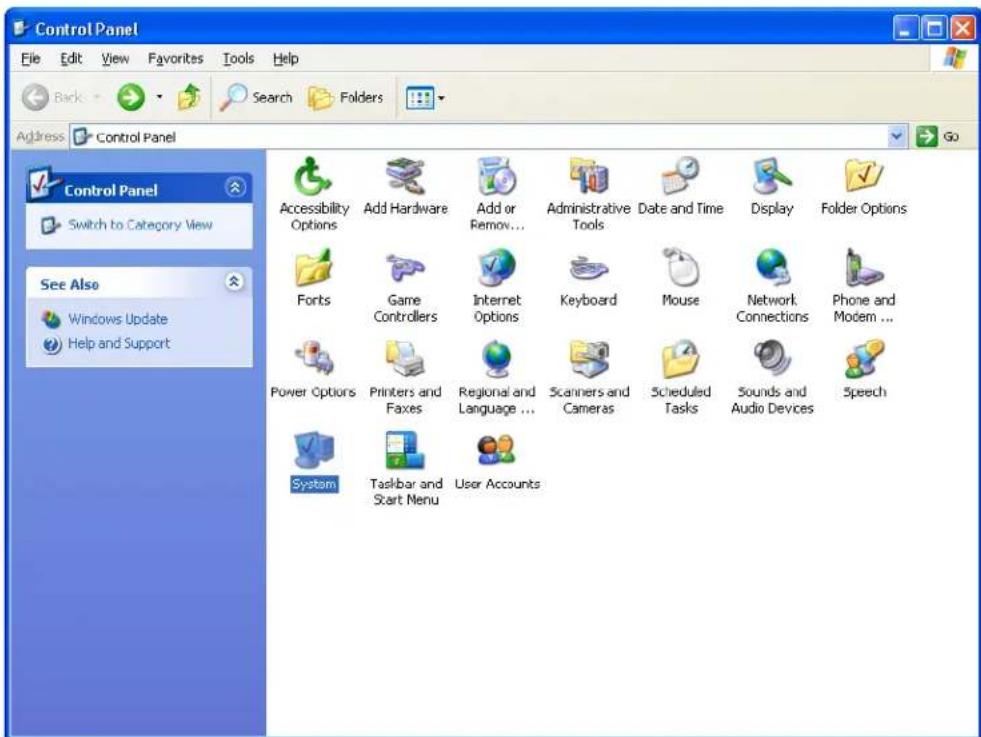
Task: Open the Help and Support link
Action: point(119,343)
